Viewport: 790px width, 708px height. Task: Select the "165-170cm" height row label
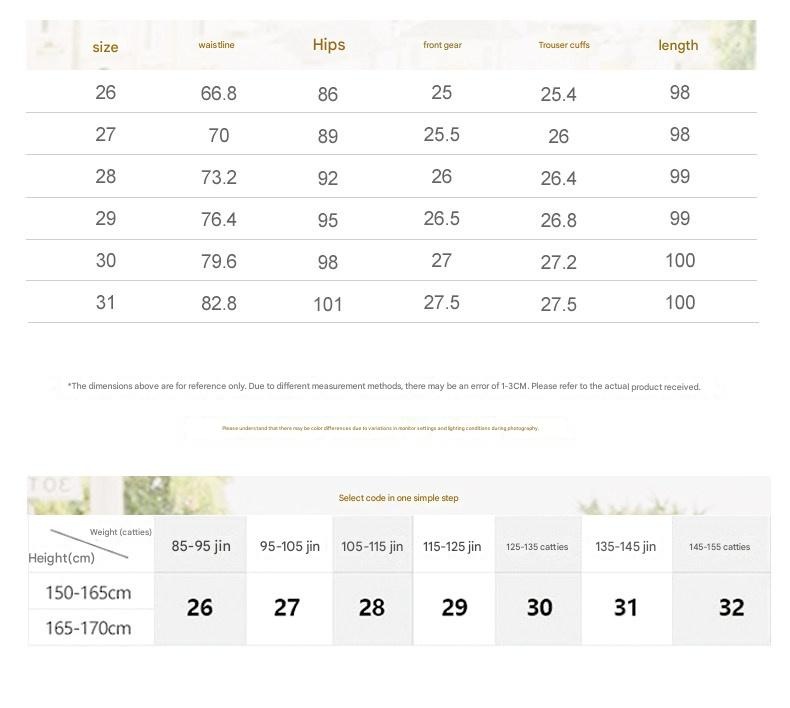[88, 628]
